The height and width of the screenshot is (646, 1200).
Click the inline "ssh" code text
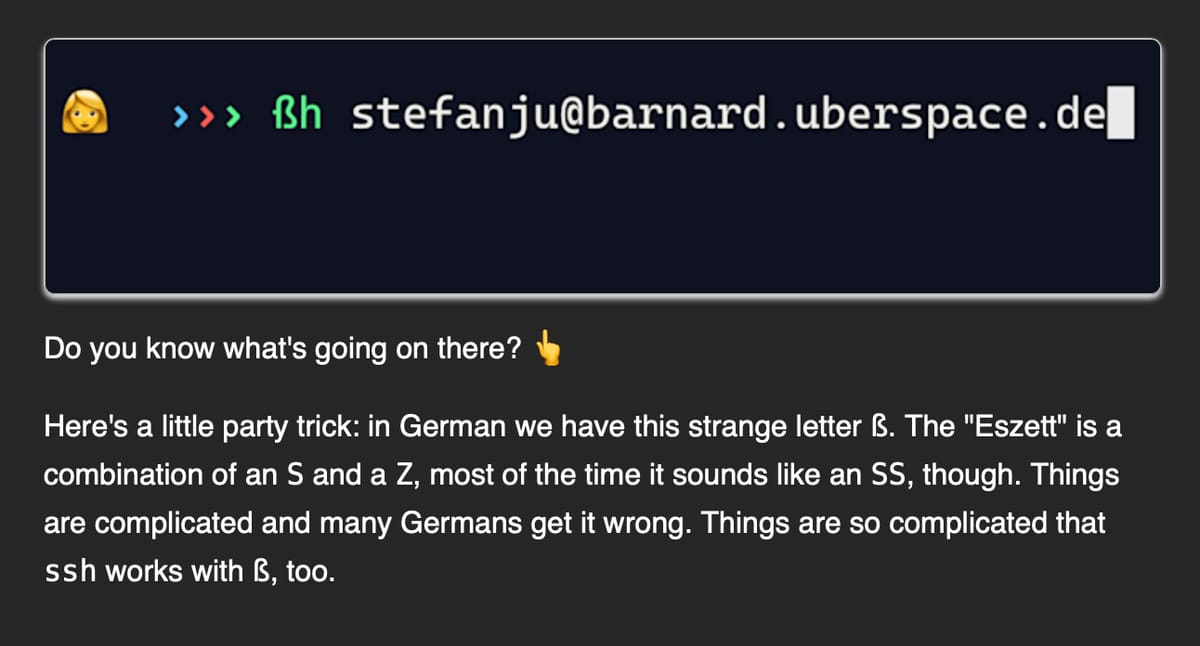pyautogui.click(x=71, y=574)
